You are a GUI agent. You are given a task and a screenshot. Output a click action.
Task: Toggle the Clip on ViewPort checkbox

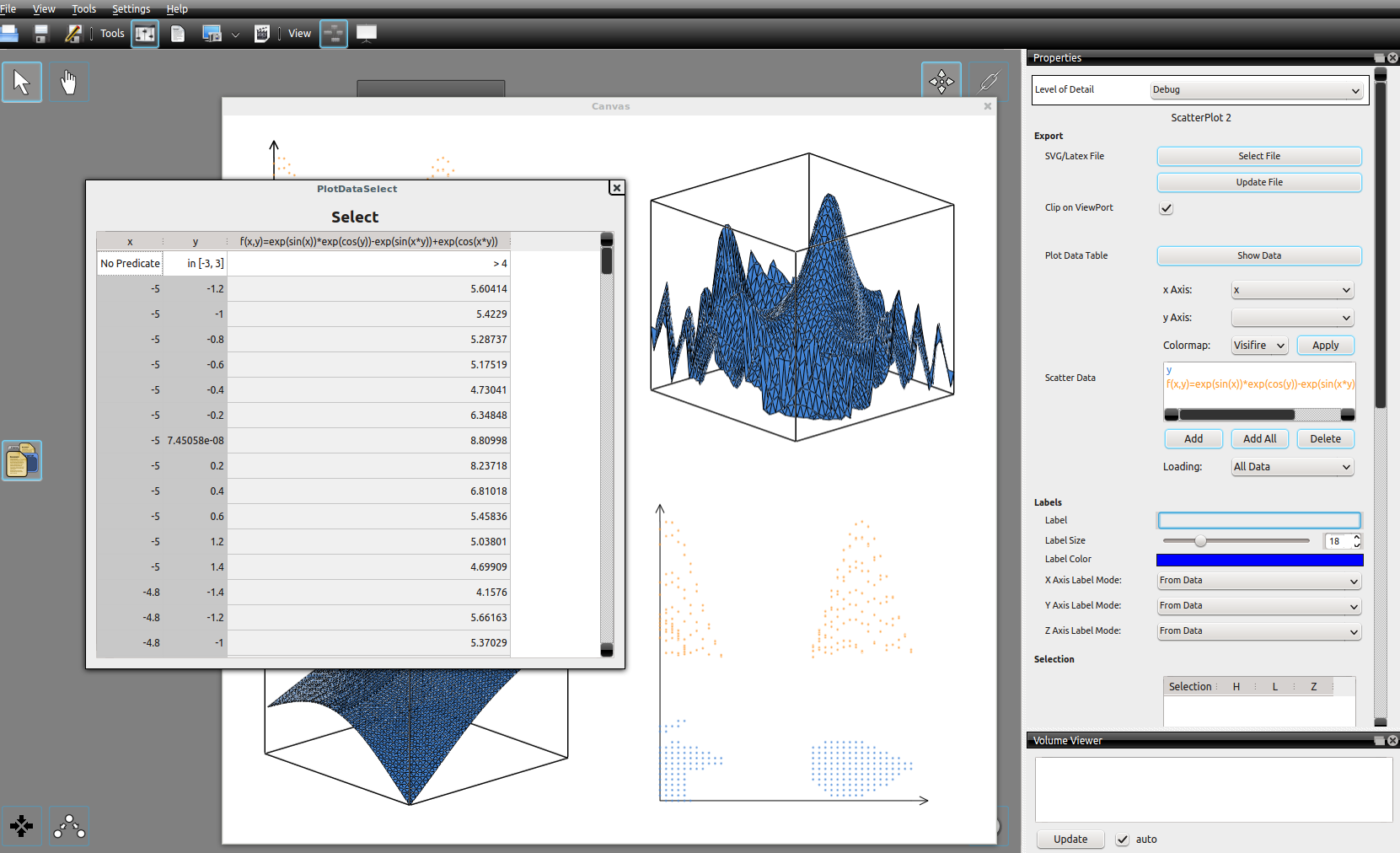point(1166,208)
